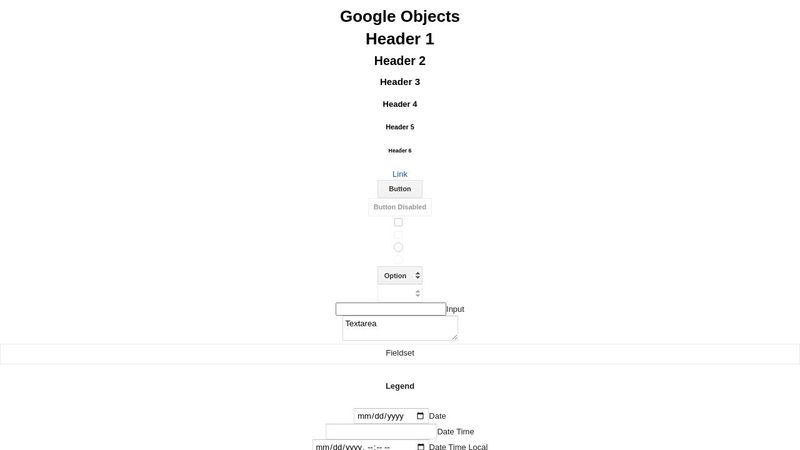Select the enabled radio button
800x450 pixels.
(x=398, y=247)
